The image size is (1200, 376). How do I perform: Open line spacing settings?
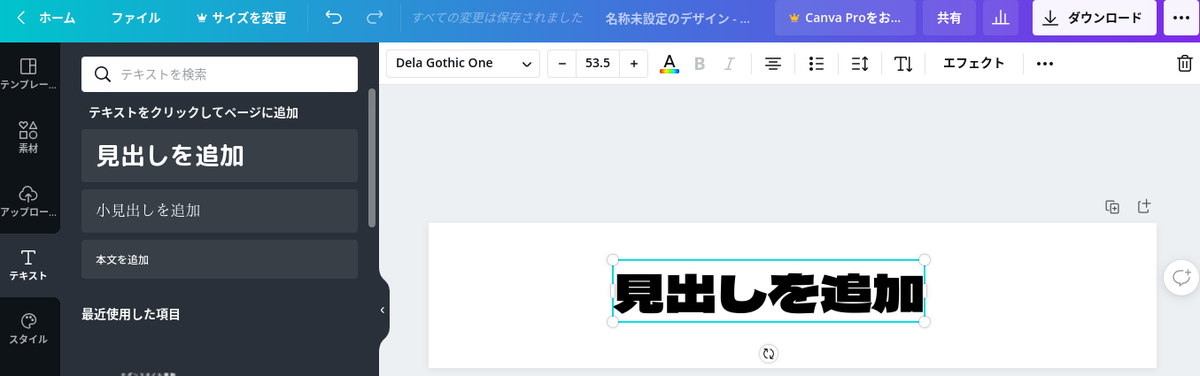860,63
